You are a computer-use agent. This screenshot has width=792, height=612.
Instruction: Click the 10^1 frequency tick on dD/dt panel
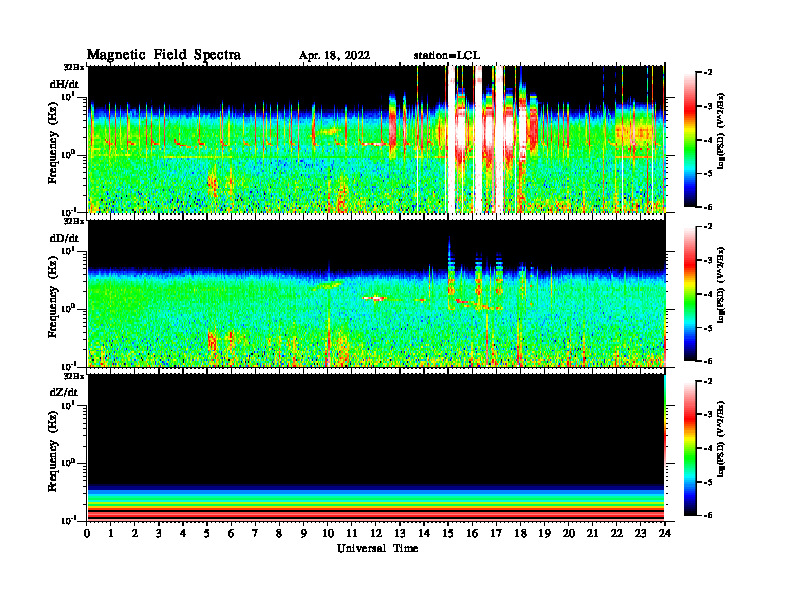click(x=68, y=250)
